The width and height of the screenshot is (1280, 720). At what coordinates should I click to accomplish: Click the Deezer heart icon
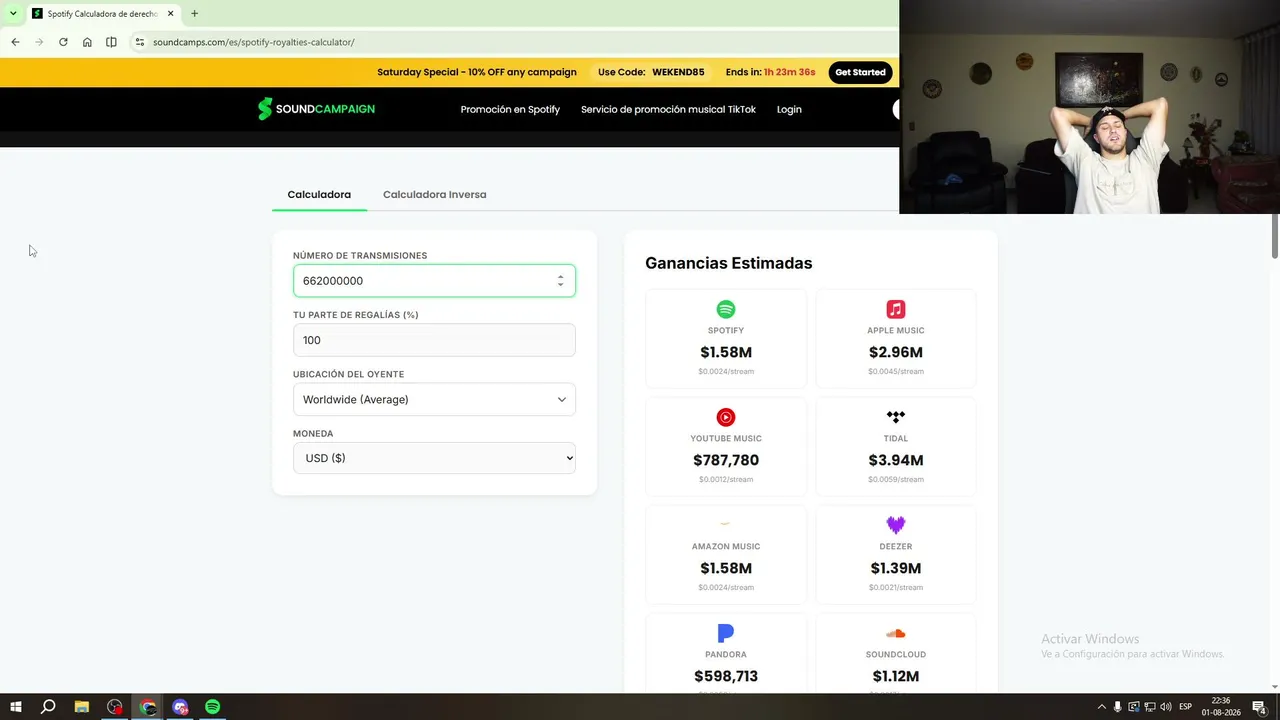[x=896, y=525]
